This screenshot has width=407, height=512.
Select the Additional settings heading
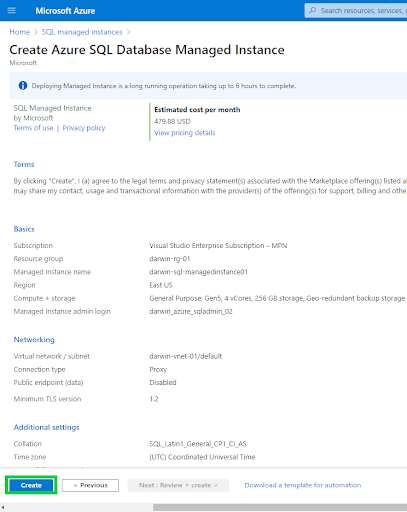(46, 427)
